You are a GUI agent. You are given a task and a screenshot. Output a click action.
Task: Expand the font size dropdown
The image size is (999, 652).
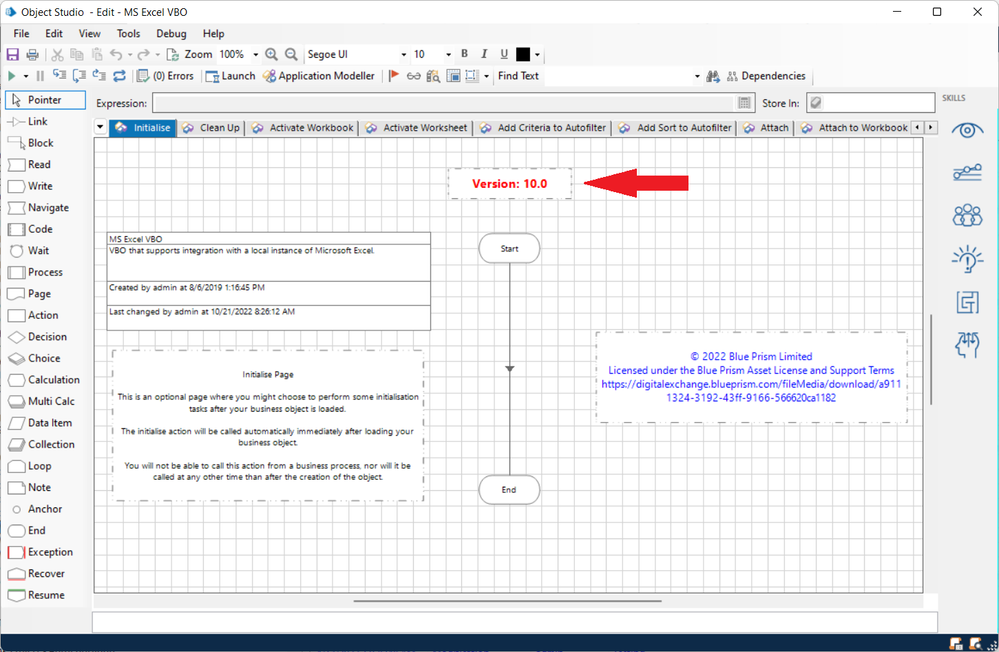click(x=446, y=55)
